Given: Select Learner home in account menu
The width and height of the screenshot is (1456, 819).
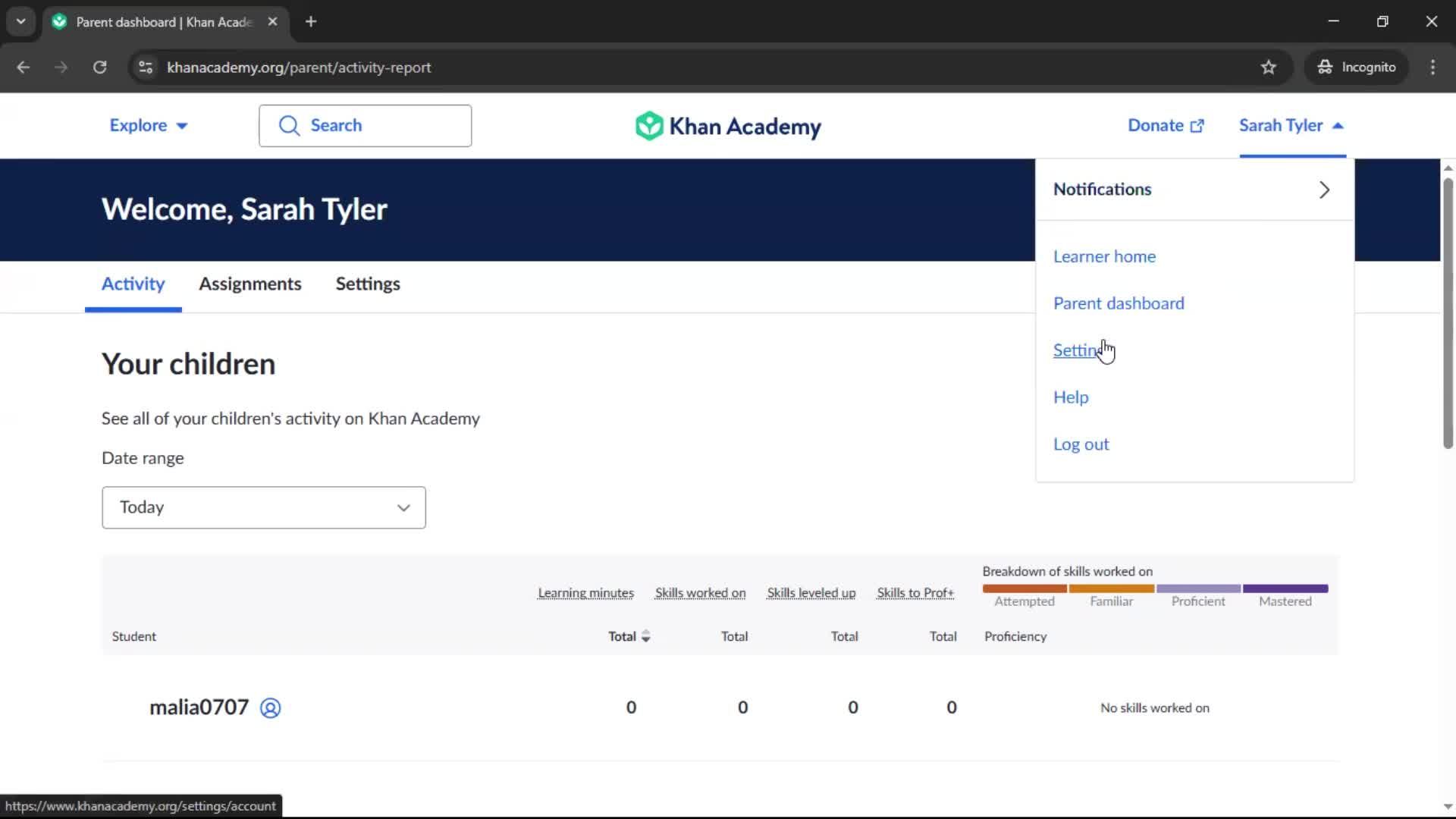Looking at the screenshot, I should 1104,256.
